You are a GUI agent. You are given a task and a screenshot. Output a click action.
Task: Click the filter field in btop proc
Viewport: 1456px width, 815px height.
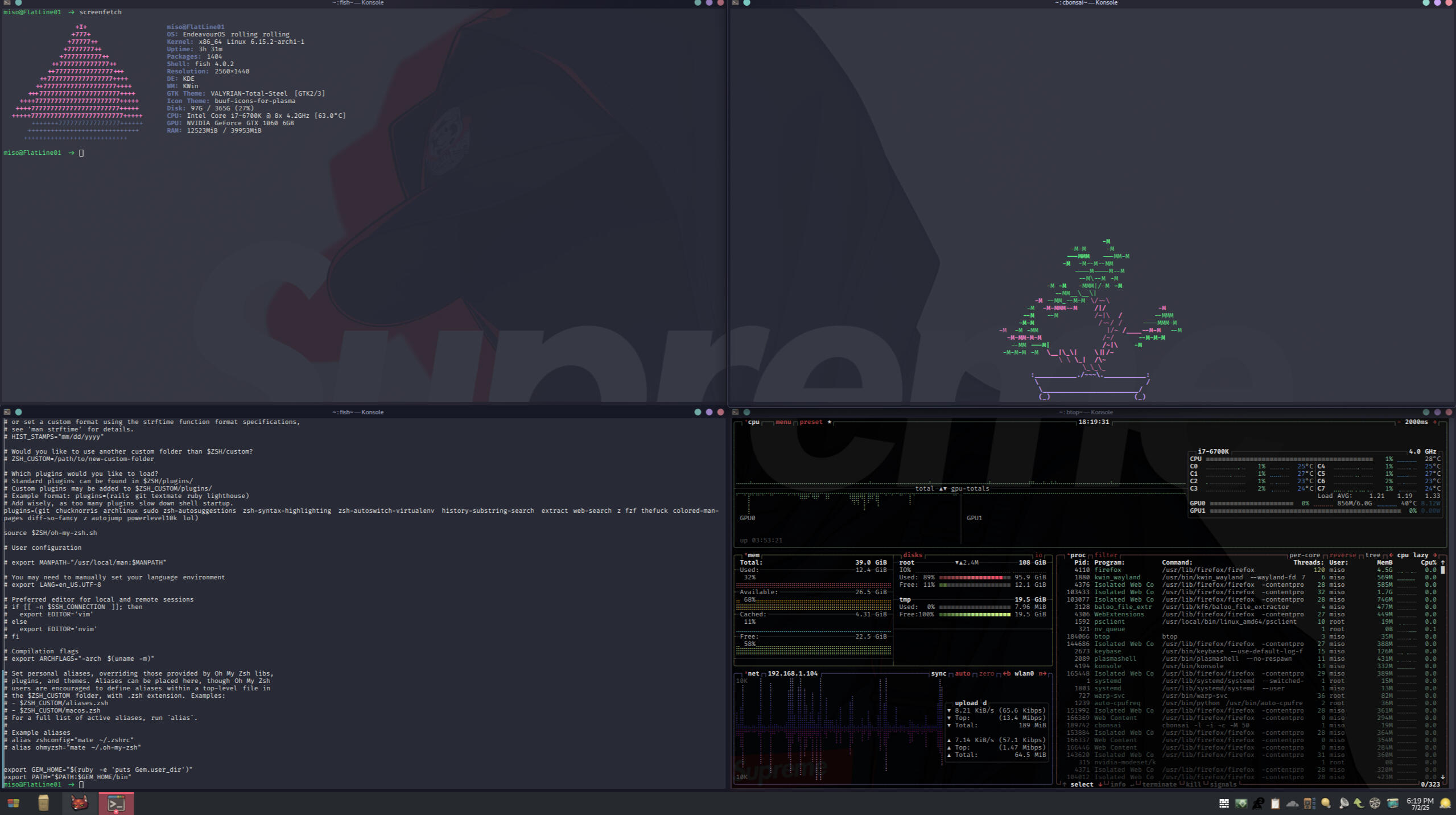(1106, 555)
